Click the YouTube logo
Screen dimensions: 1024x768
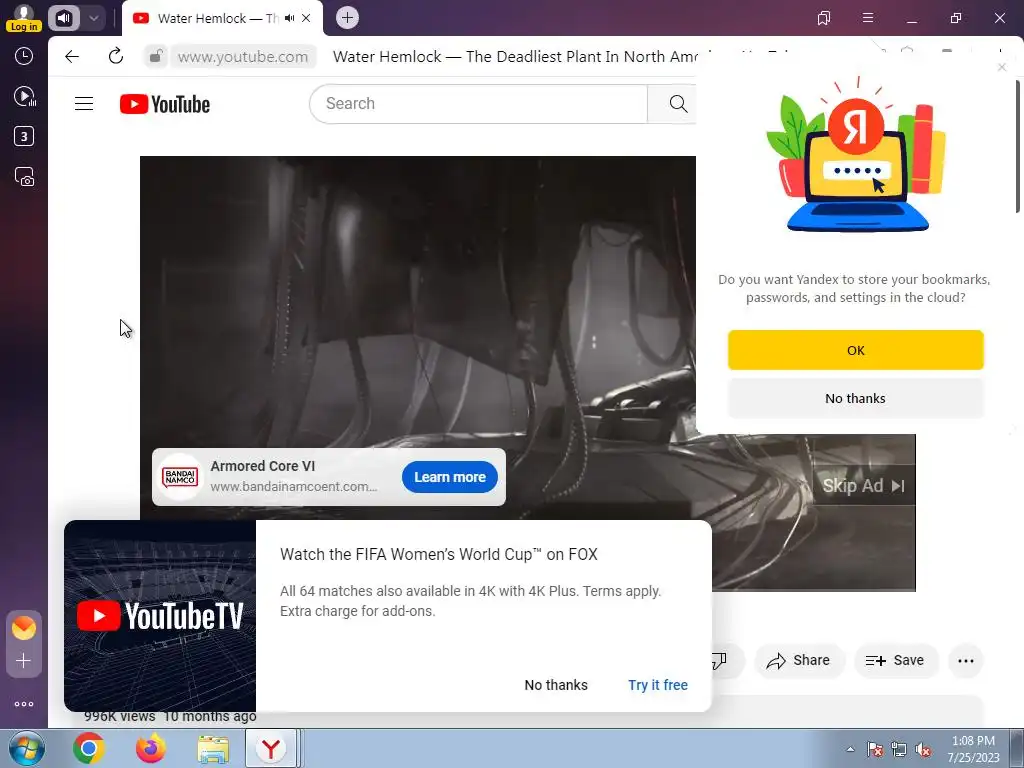[x=165, y=104]
